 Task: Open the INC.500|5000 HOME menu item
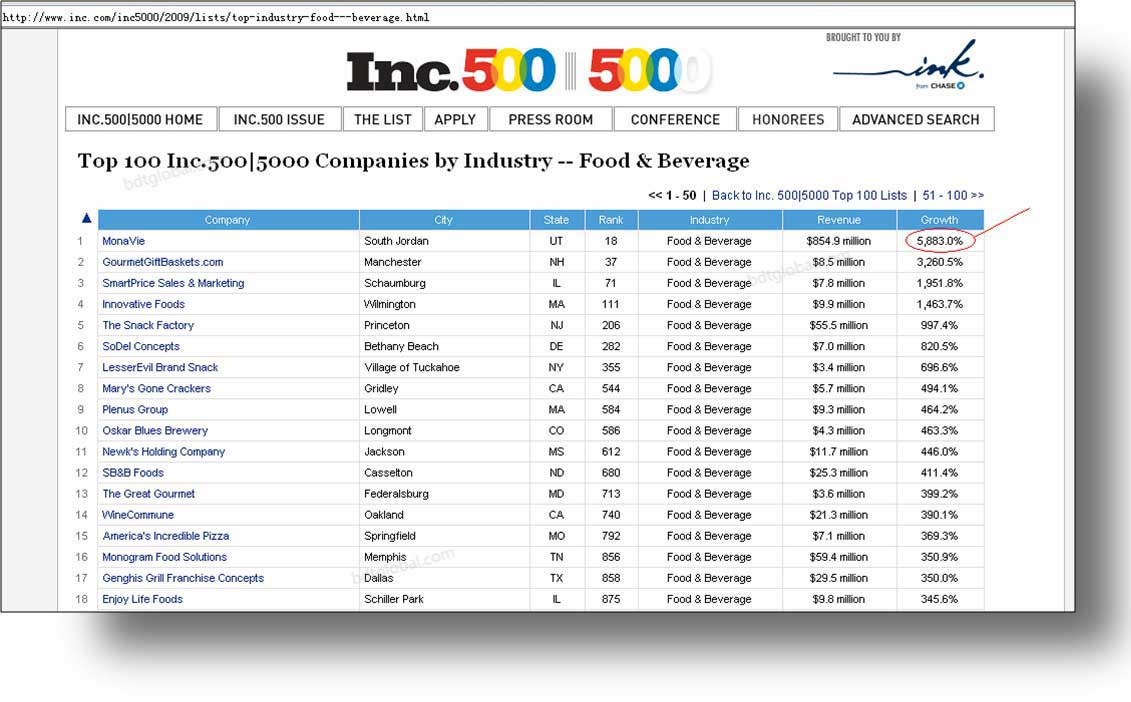point(141,119)
